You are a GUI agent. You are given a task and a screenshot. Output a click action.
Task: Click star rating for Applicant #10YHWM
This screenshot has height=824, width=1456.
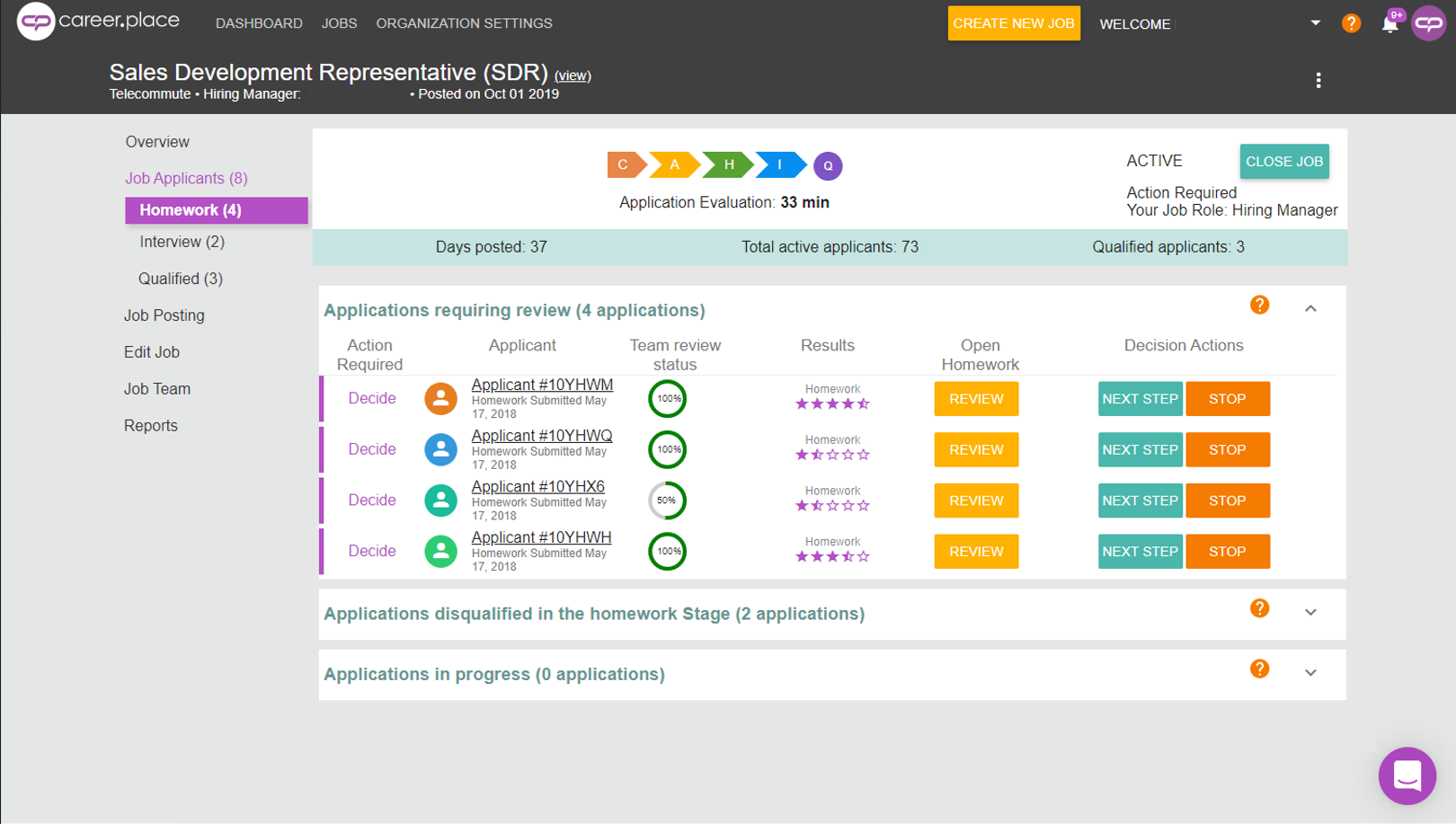(832, 404)
